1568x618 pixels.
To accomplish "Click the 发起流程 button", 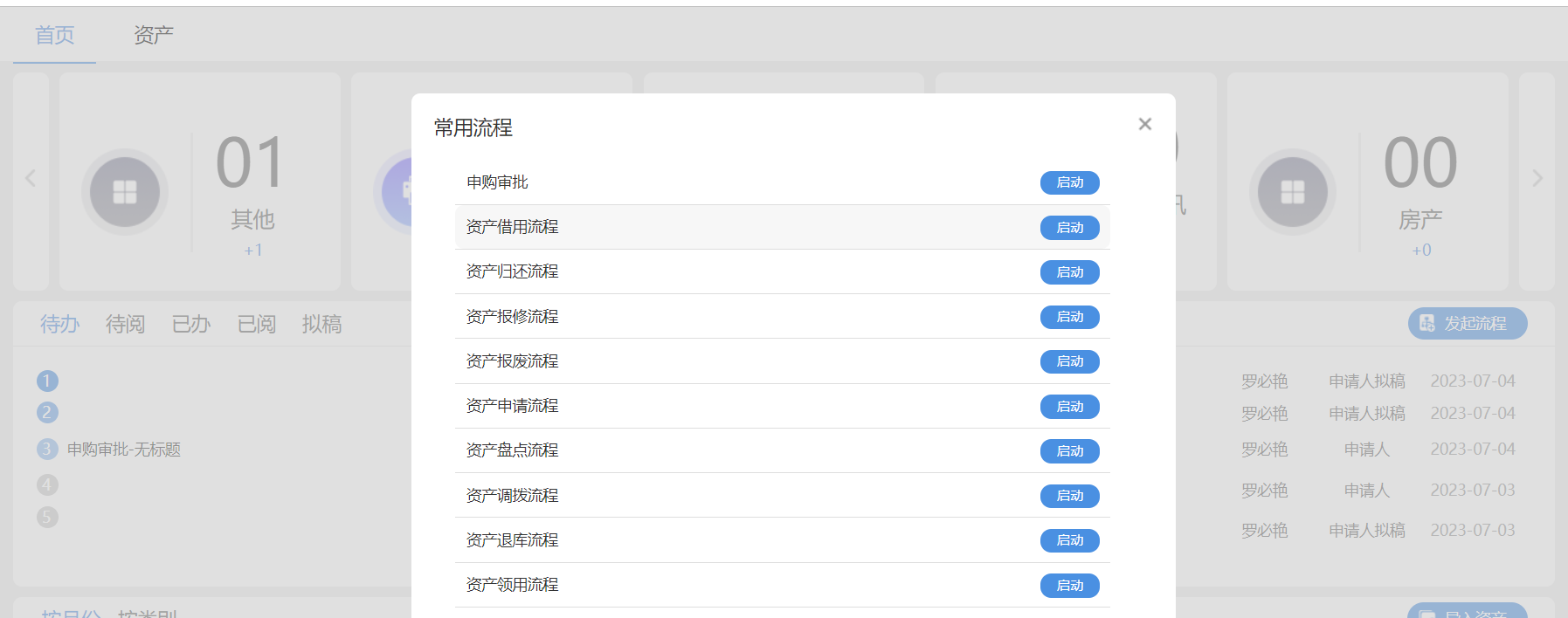I will [x=1467, y=324].
